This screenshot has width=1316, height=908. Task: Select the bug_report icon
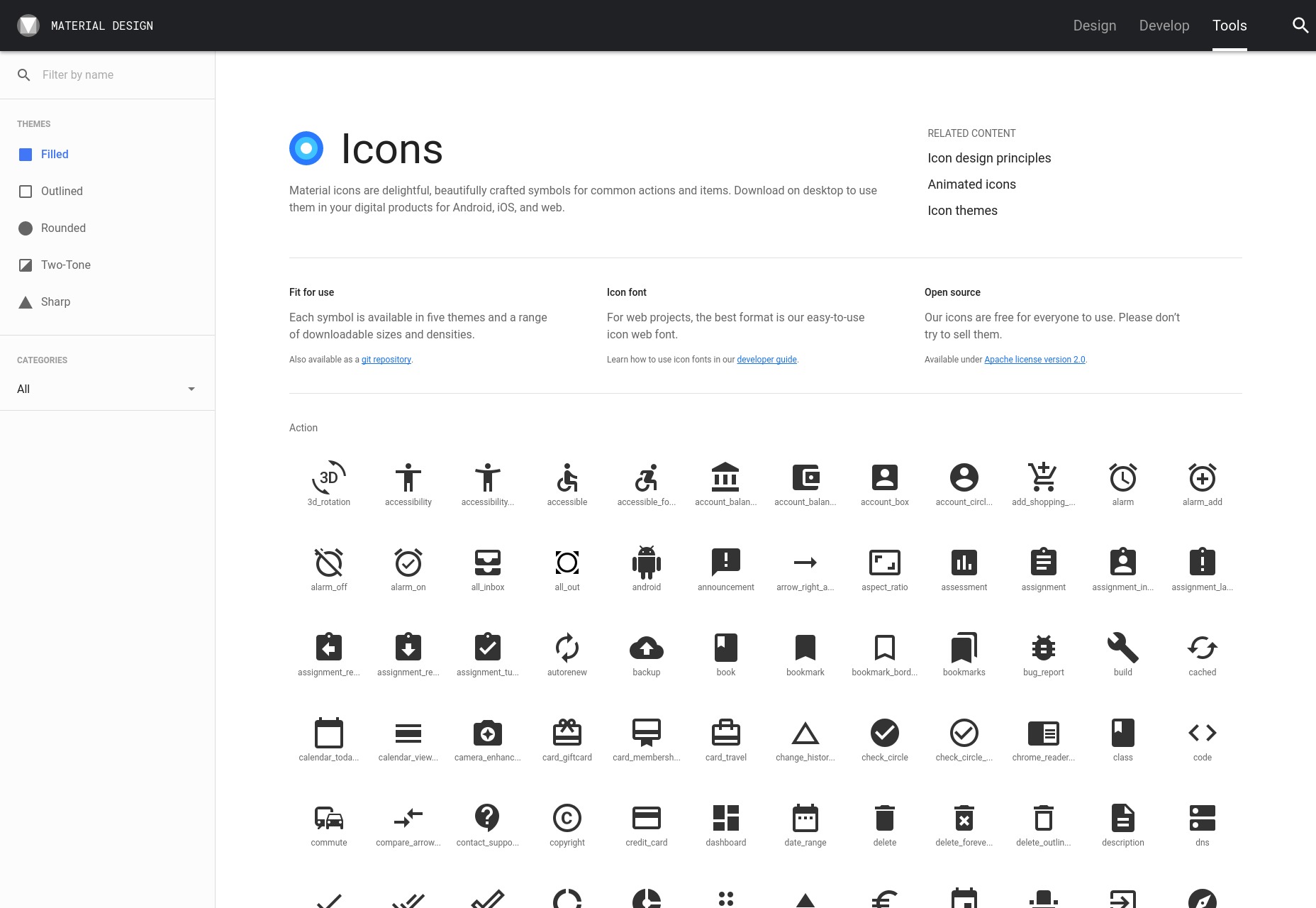(1044, 648)
